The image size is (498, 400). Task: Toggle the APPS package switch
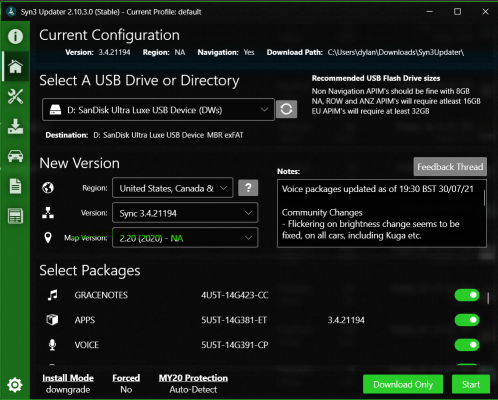point(467,320)
